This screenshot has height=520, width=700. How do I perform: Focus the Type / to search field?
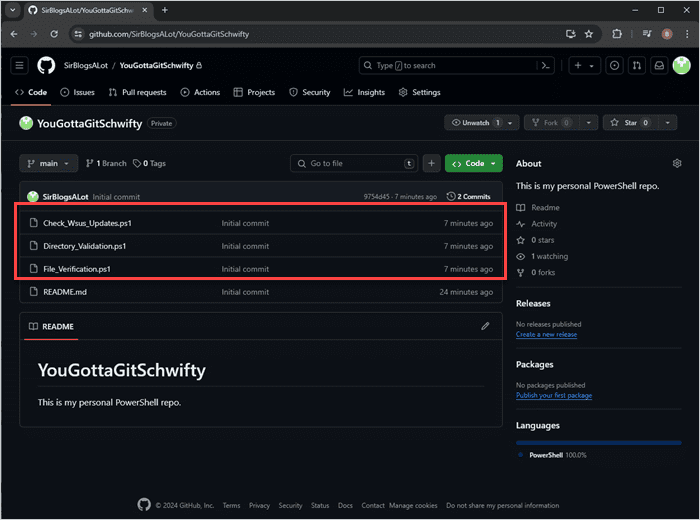[x=457, y=66]
